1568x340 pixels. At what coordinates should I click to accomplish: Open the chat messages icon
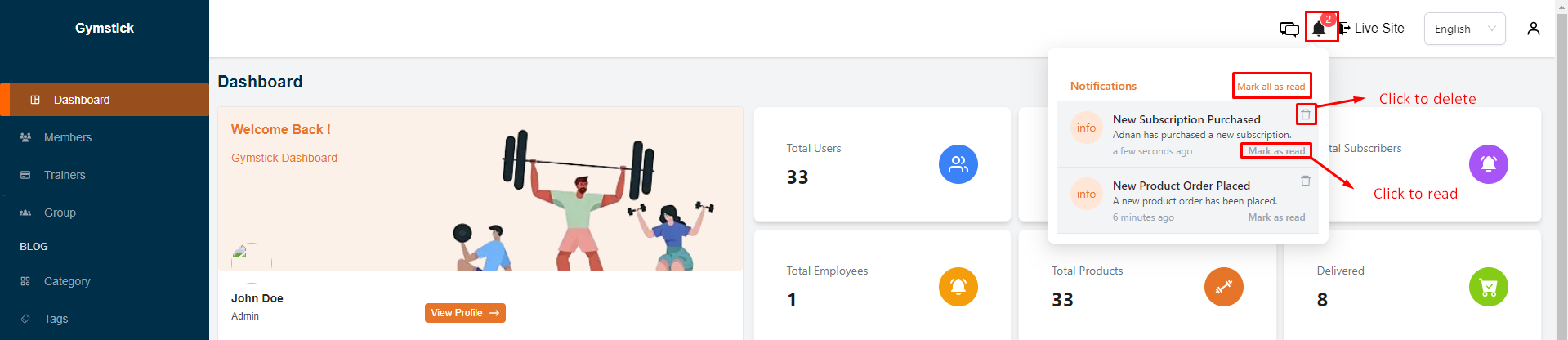(x=1289, y=29)
